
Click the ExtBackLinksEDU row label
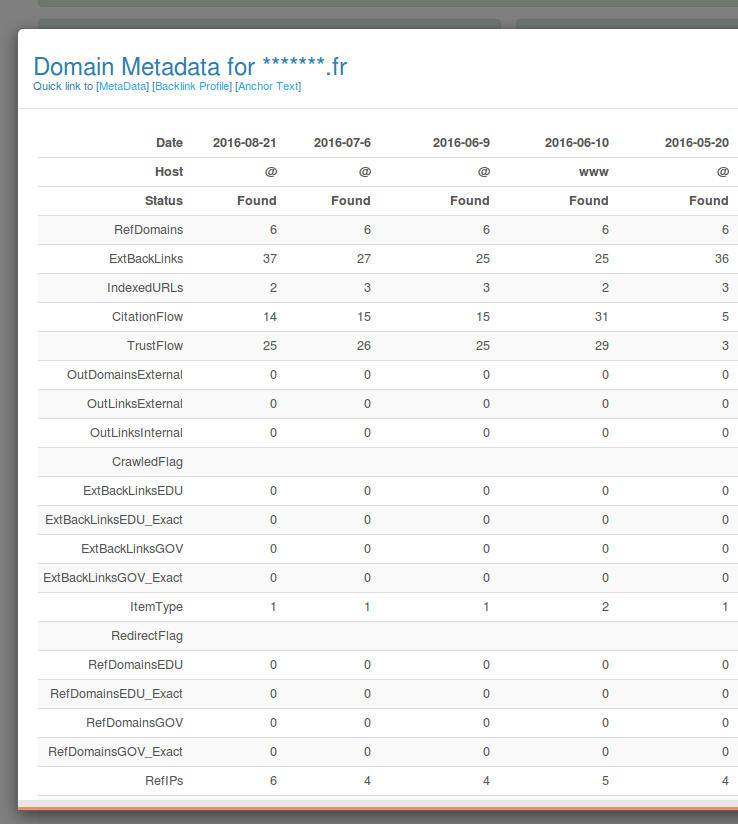pyautogui.click(x=133, y=491)
